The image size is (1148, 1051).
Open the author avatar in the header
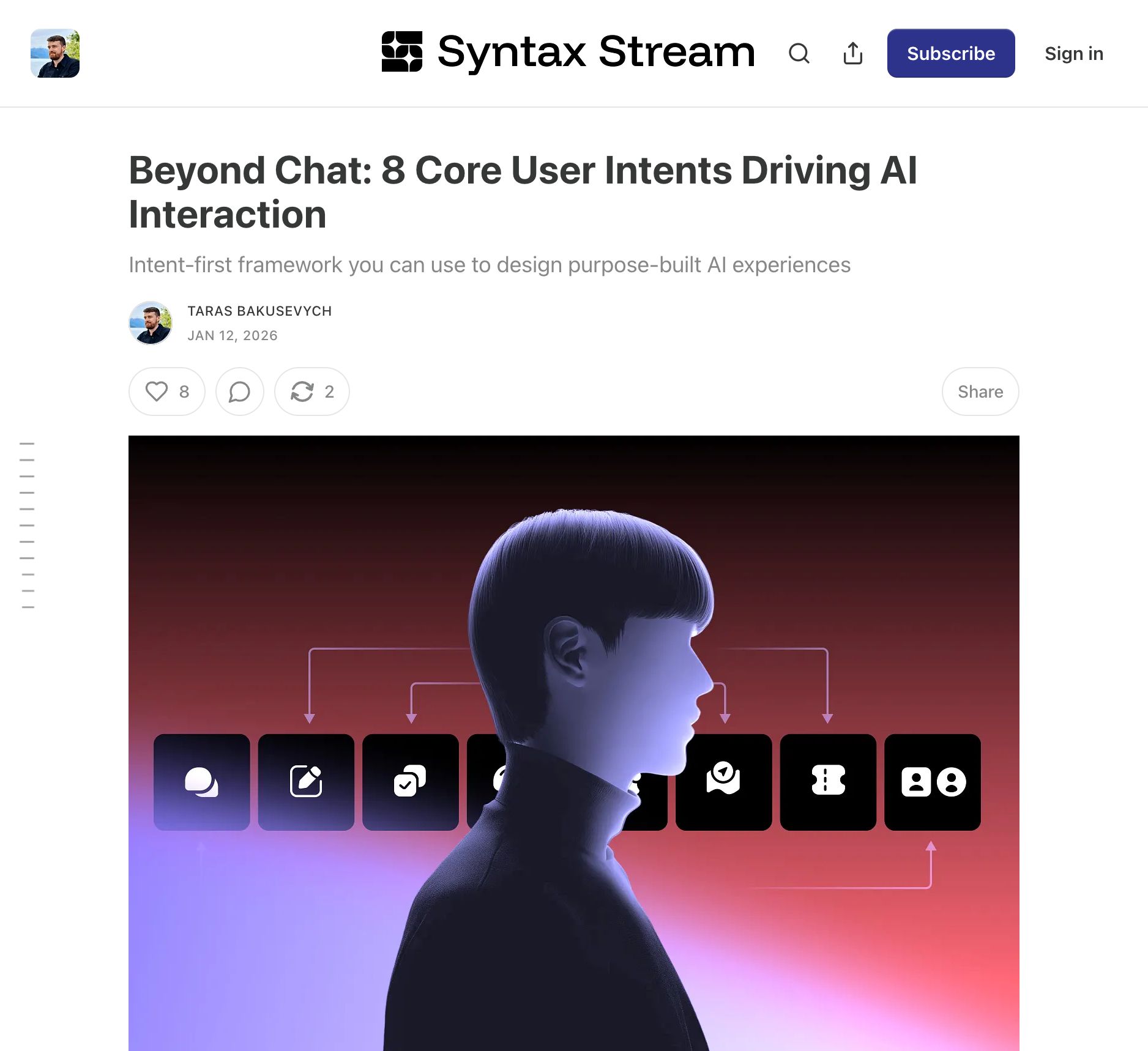pyautogui.click(x=55, y=53)
